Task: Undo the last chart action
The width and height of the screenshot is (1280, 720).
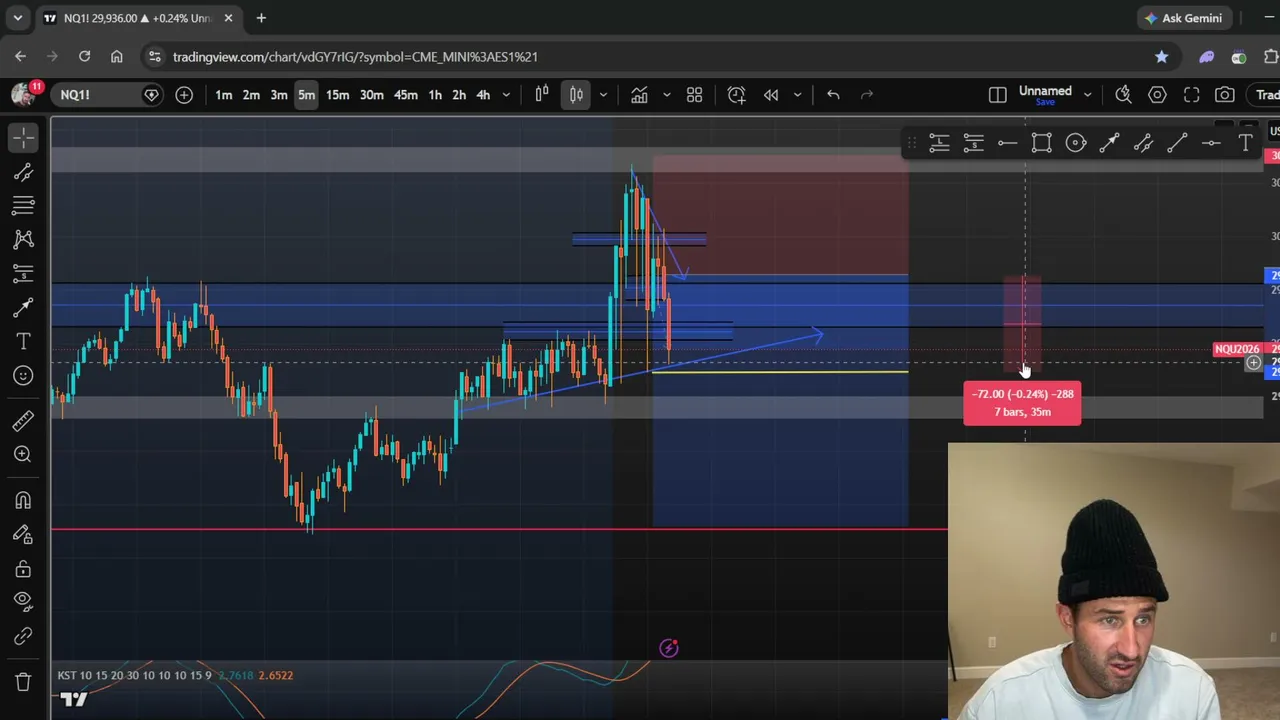Action: click(x=833, y=95)
